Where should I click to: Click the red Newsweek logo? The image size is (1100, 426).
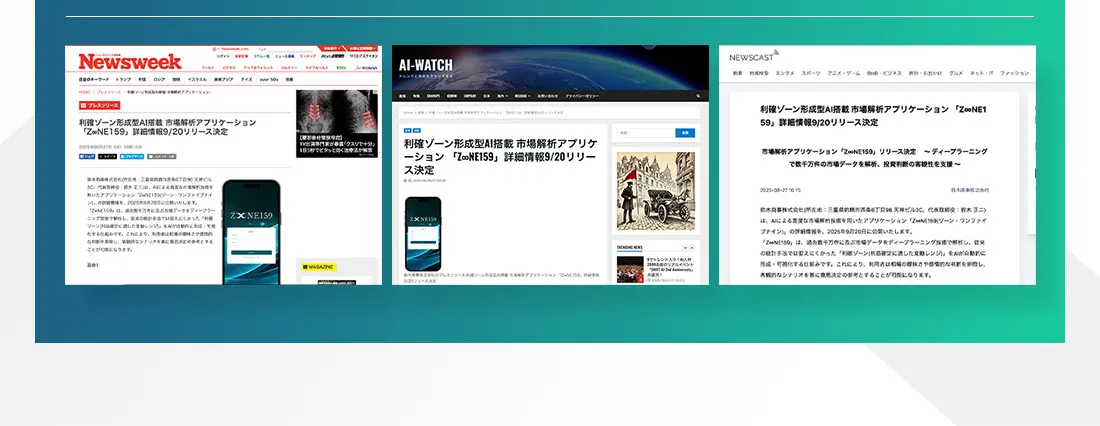pos(130,61)
